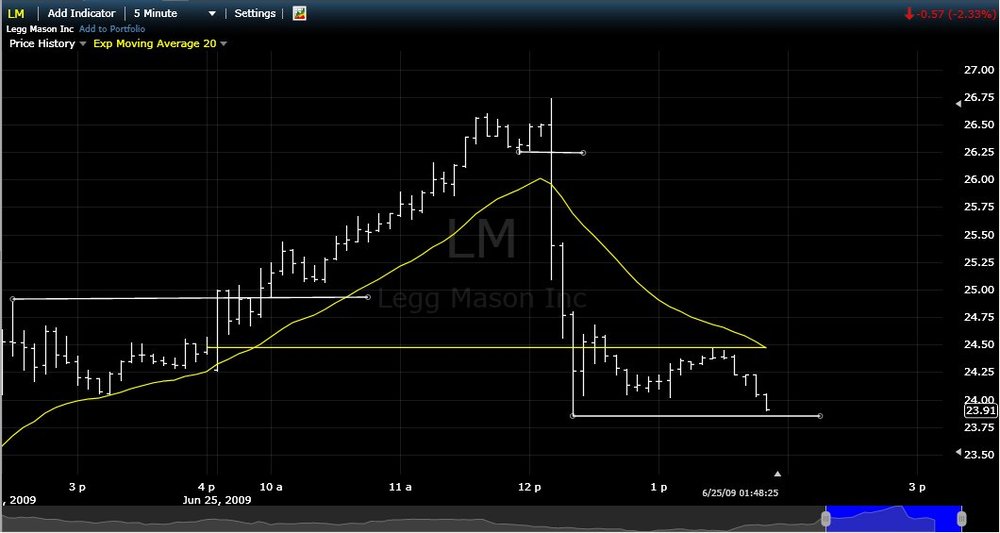Click the 24.50 price axis label
1000x533 pixels.
pos(980,345)
